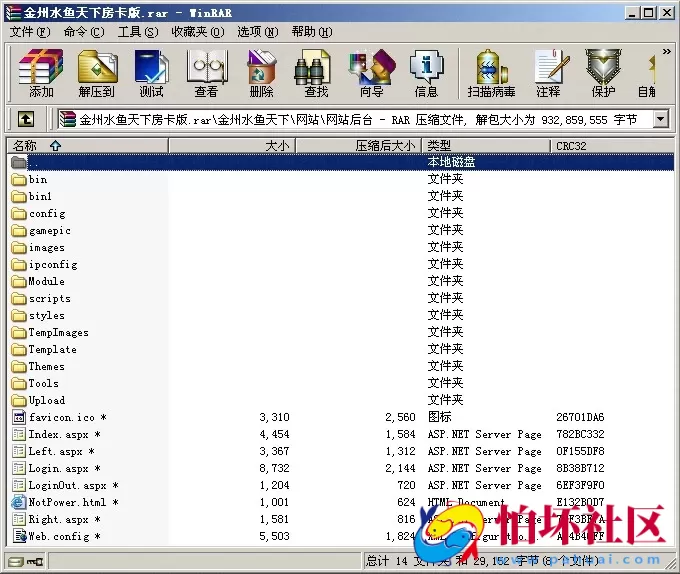Click the archive path address field
Viewport: 680px width, 574px height.
tap(356, 119)
